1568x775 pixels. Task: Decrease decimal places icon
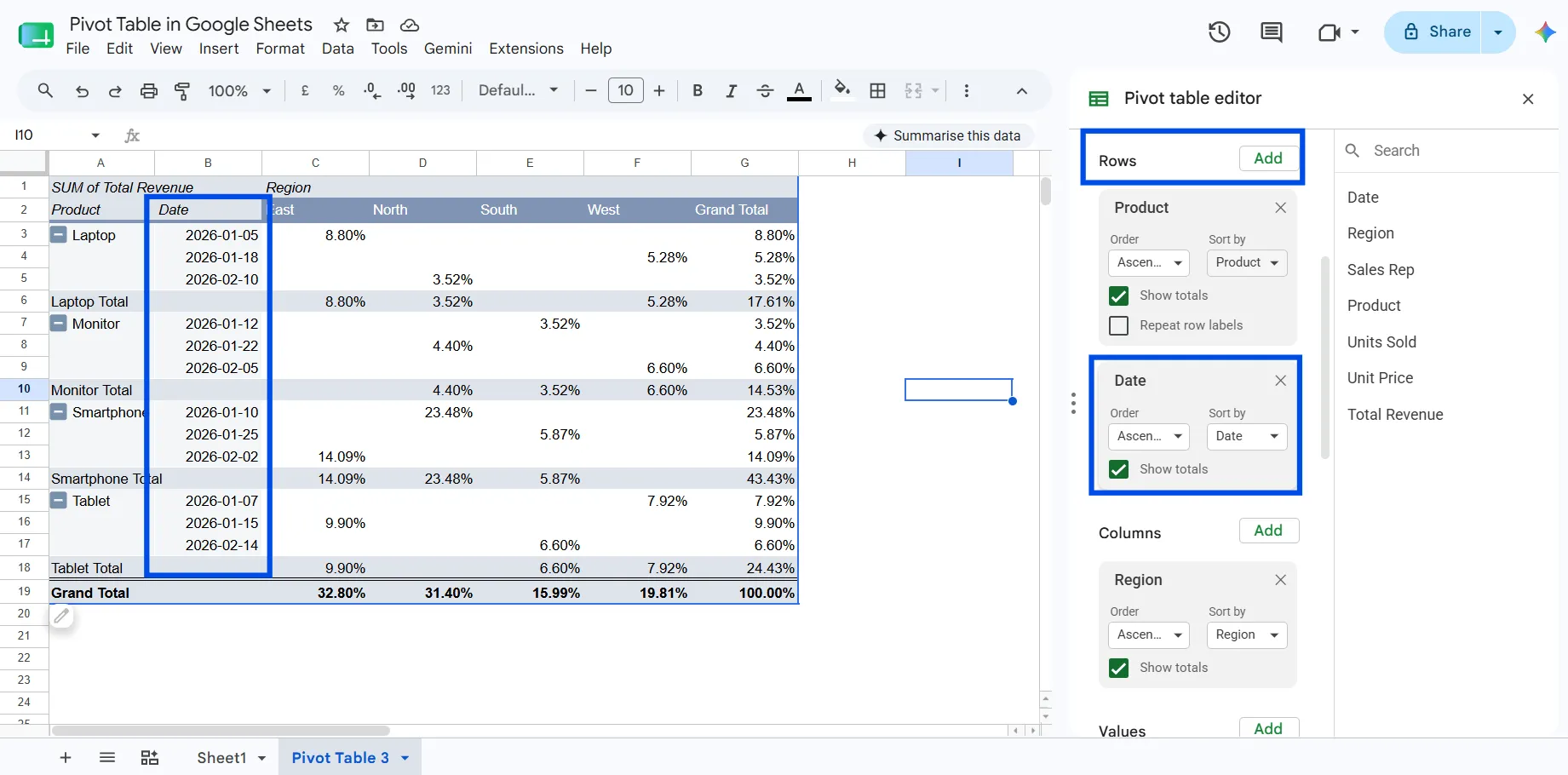(372, 90)
